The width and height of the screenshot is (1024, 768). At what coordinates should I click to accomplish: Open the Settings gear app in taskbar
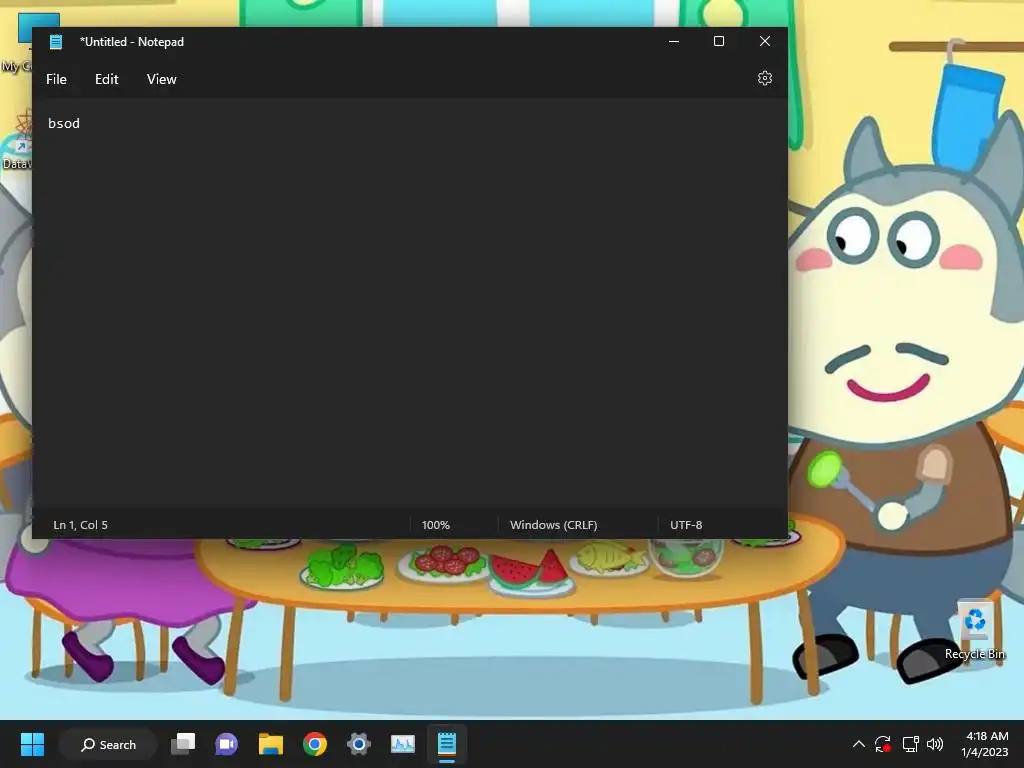(359, 744)
